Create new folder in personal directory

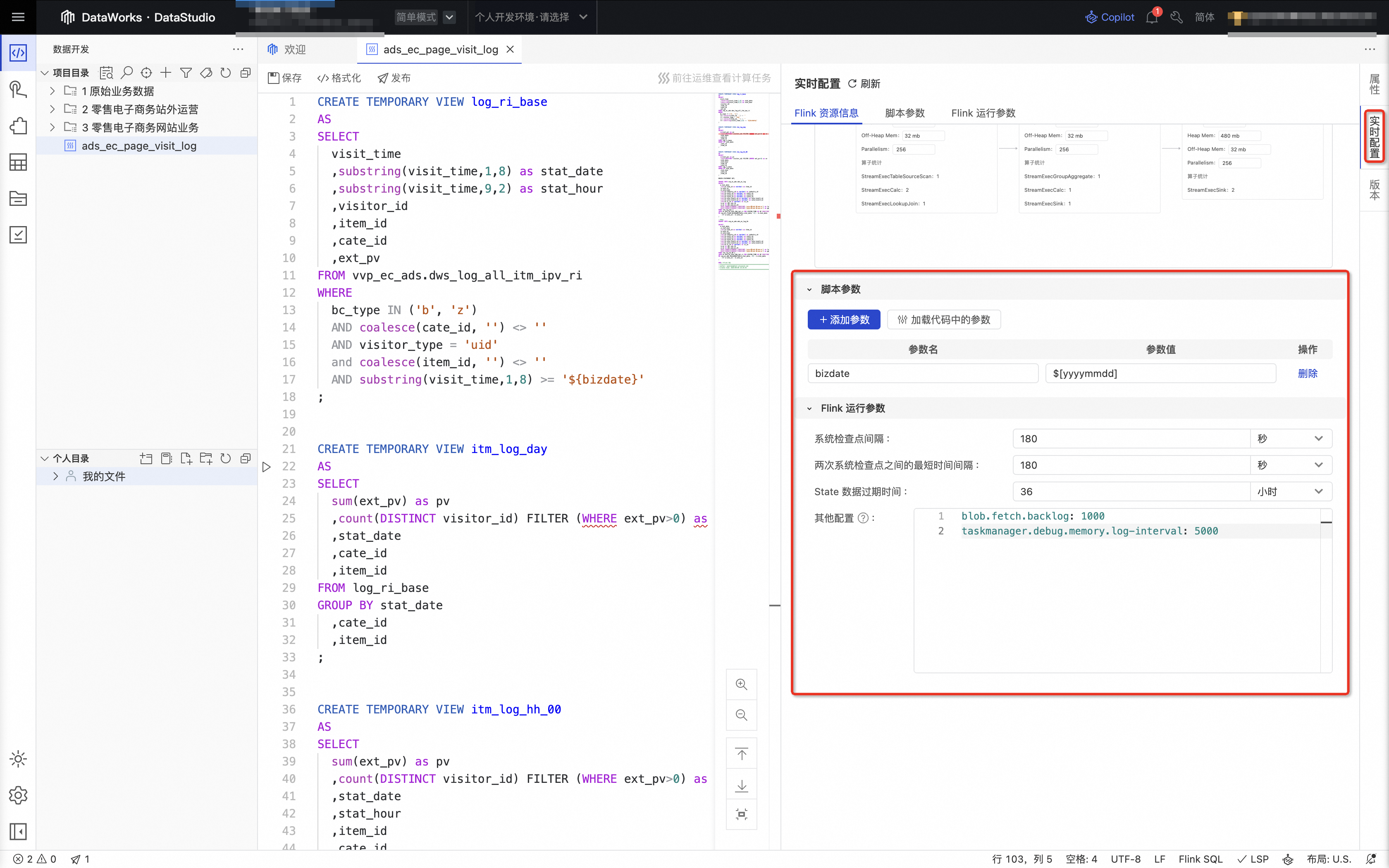point(206,458)
